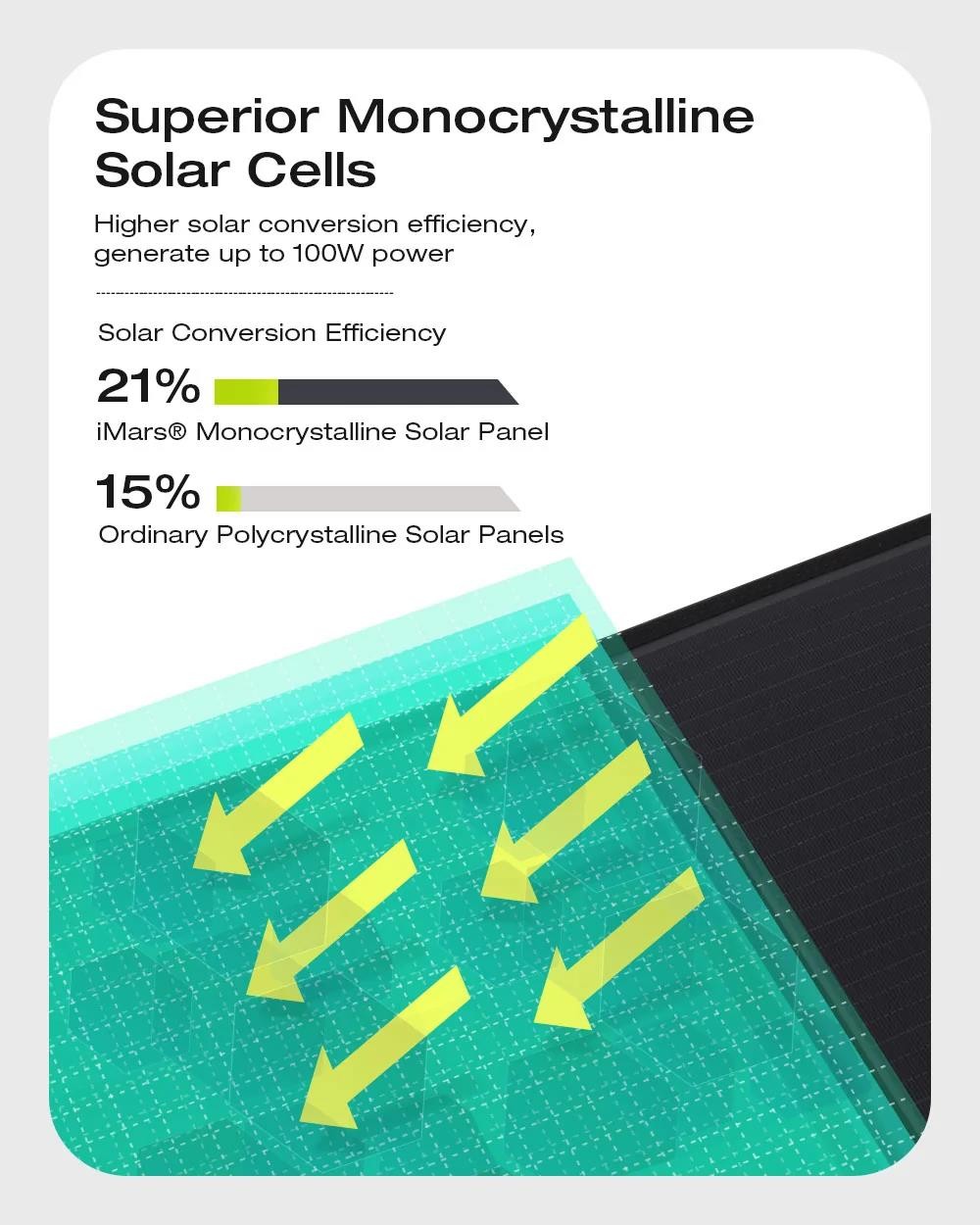This screenshot has height=1225, width=980.
Task: Click the large 21% figure
Action: (148, 386)
